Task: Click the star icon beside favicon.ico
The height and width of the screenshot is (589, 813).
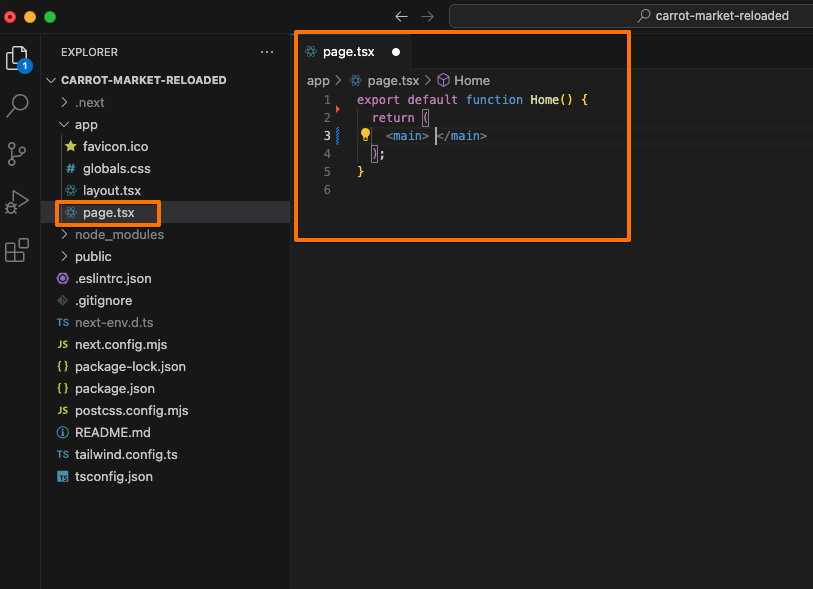Action: (x=71, y=146)
